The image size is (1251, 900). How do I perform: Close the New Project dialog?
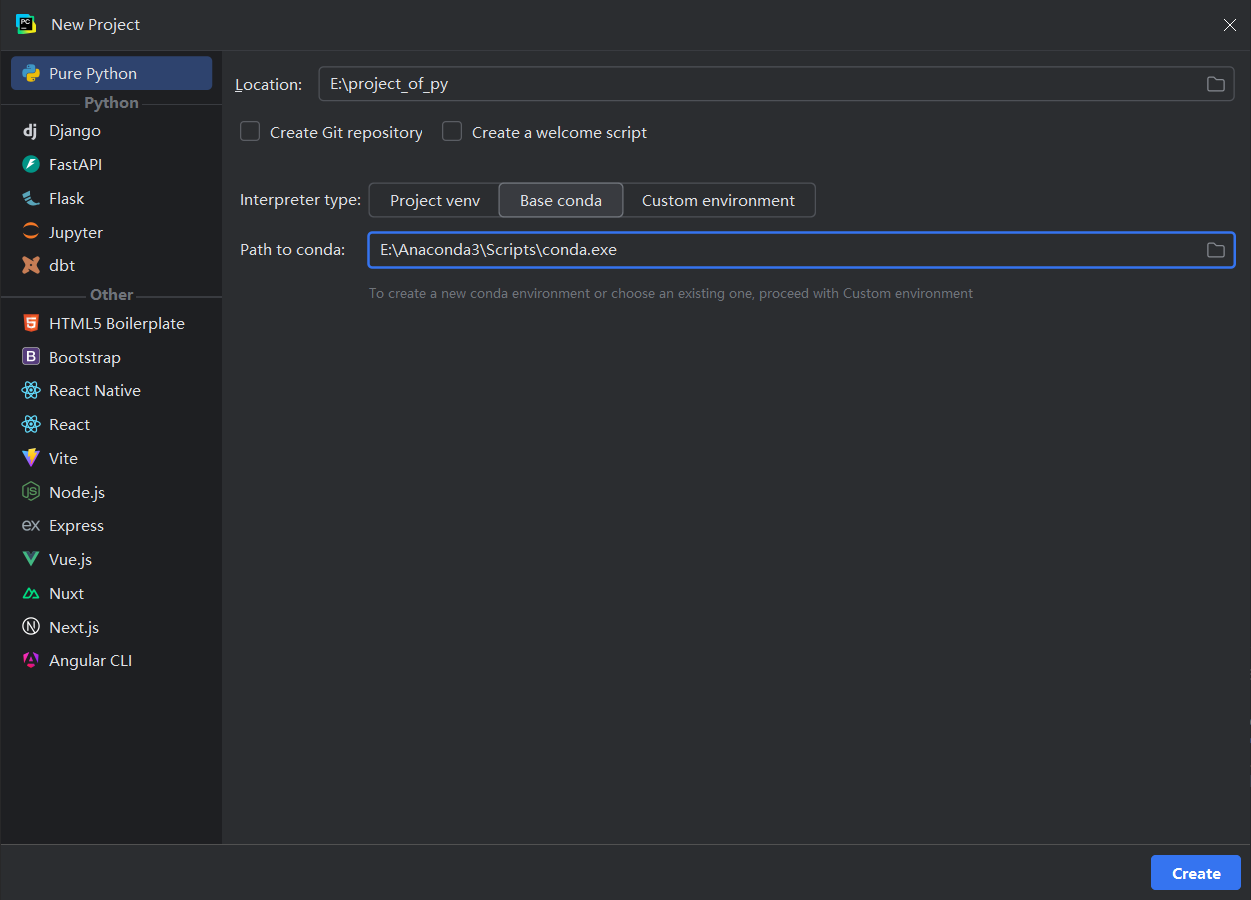(x=1230, y=25)
